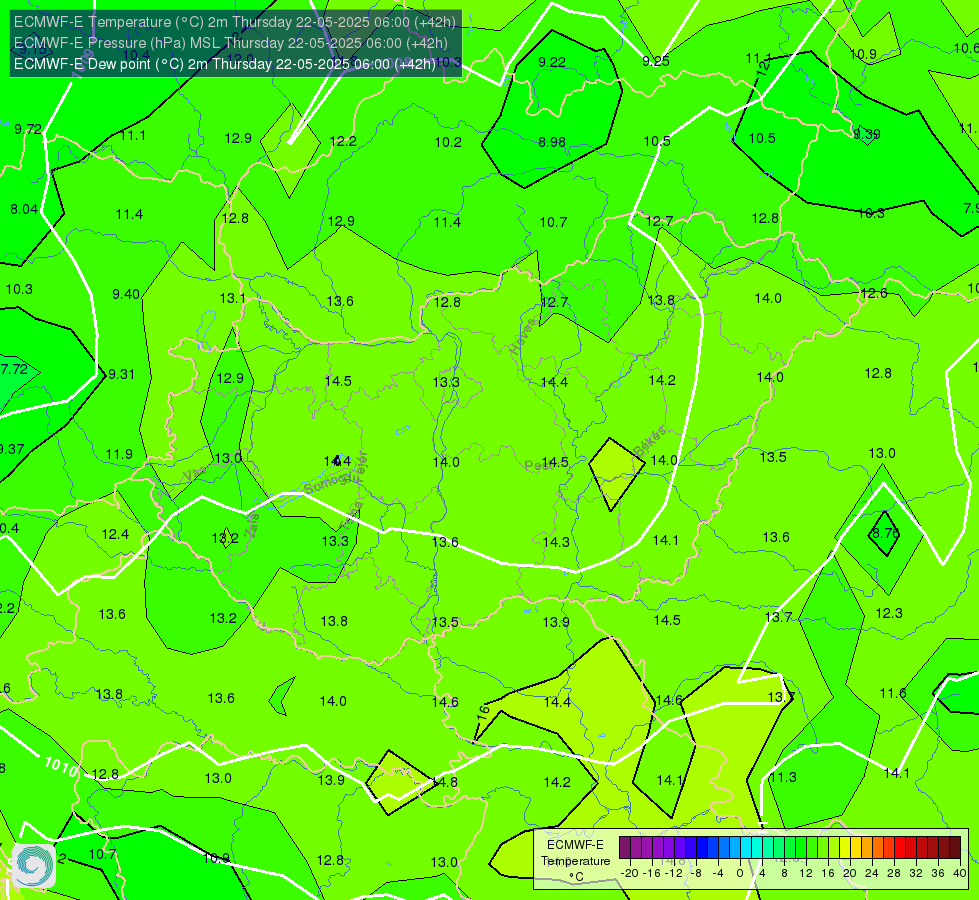Click the ECMWF-E Temperature °C legend label

point(575,861)
